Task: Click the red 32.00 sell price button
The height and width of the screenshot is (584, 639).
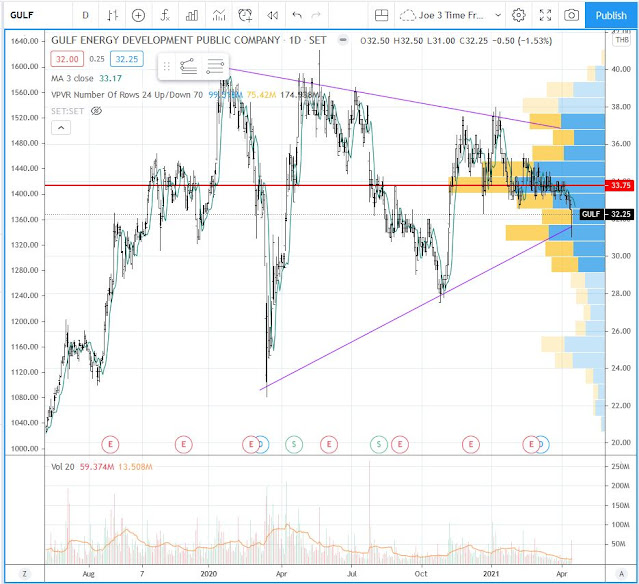Action: 67,59
